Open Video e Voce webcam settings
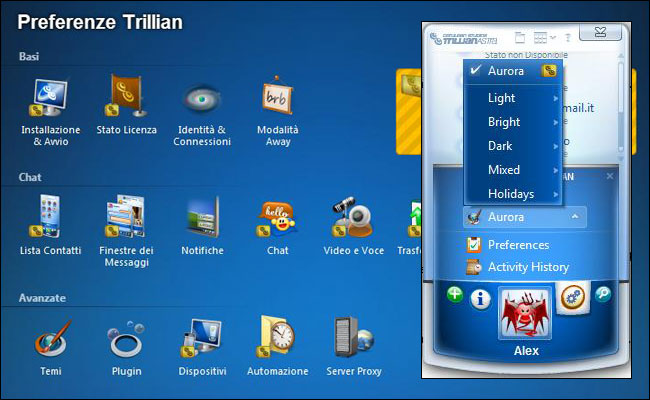The width and height of the screenshot is (650, 400). point(353,219)
